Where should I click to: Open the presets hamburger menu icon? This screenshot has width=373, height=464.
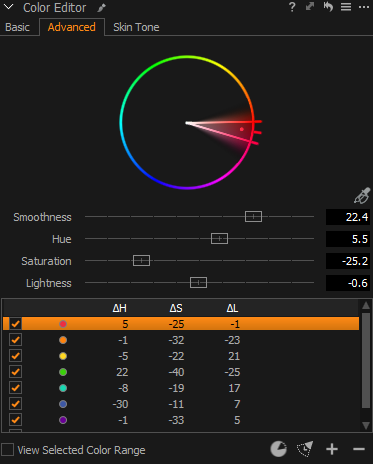point(346,7)
